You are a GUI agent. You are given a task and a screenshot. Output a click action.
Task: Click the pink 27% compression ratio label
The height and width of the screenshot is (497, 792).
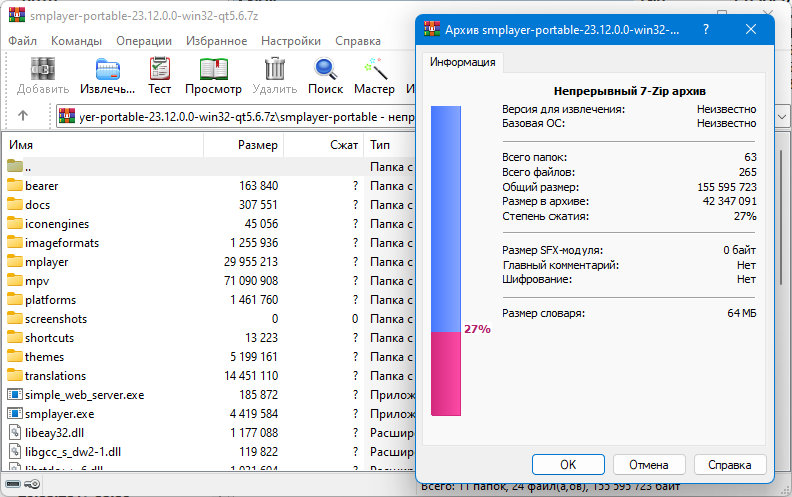coord(477,329)
